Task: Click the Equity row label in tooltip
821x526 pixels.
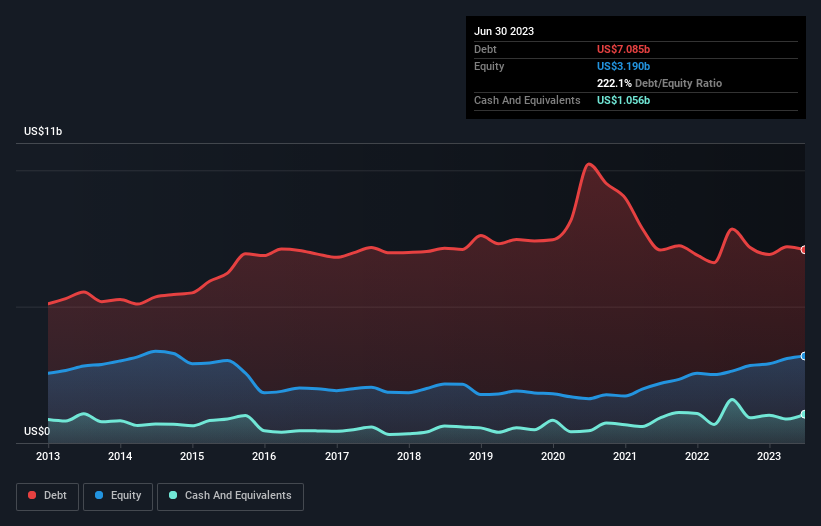Action: [489, 66]
